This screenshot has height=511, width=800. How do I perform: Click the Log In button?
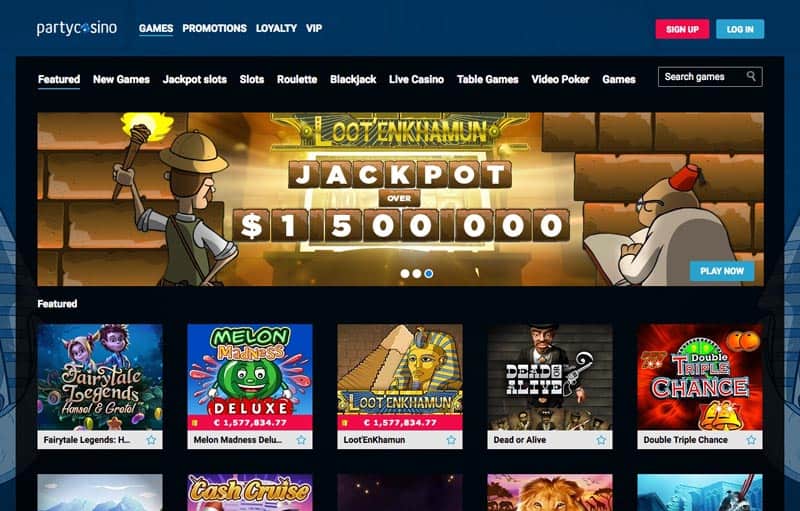[740, 29]
